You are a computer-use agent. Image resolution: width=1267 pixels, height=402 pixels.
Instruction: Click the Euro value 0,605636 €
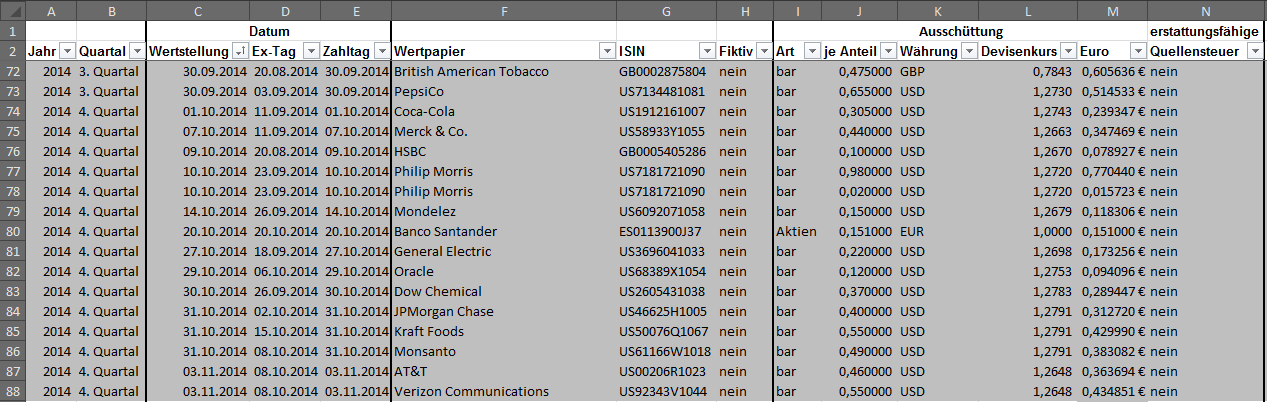point(1113,72)
